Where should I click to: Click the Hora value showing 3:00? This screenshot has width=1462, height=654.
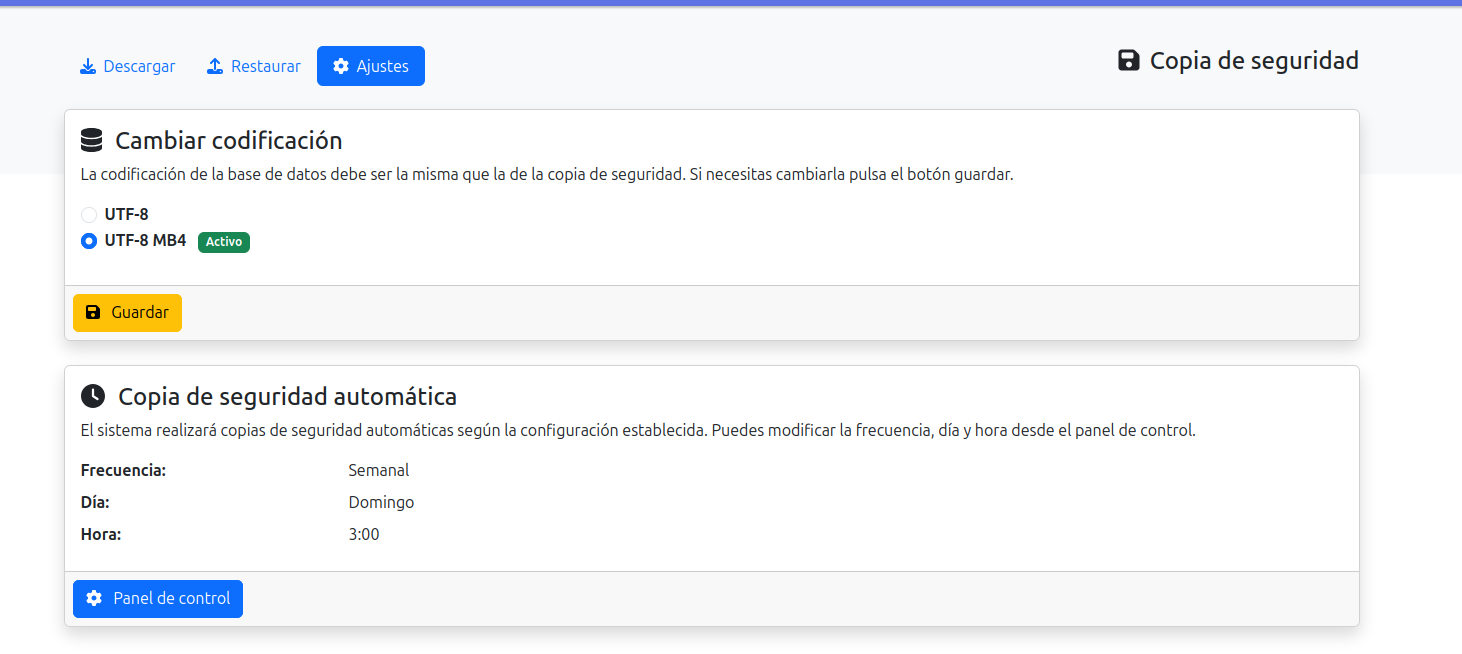point(364,534)
